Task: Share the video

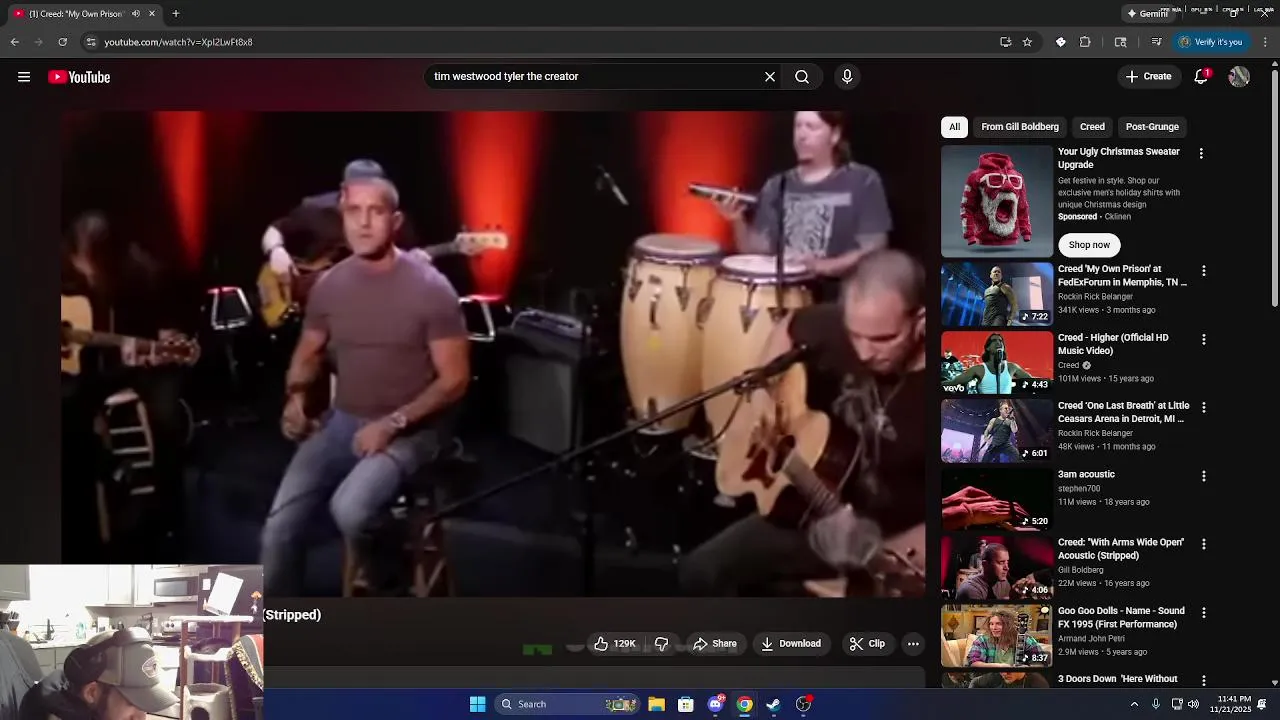Action: click(x=715, y=644)
